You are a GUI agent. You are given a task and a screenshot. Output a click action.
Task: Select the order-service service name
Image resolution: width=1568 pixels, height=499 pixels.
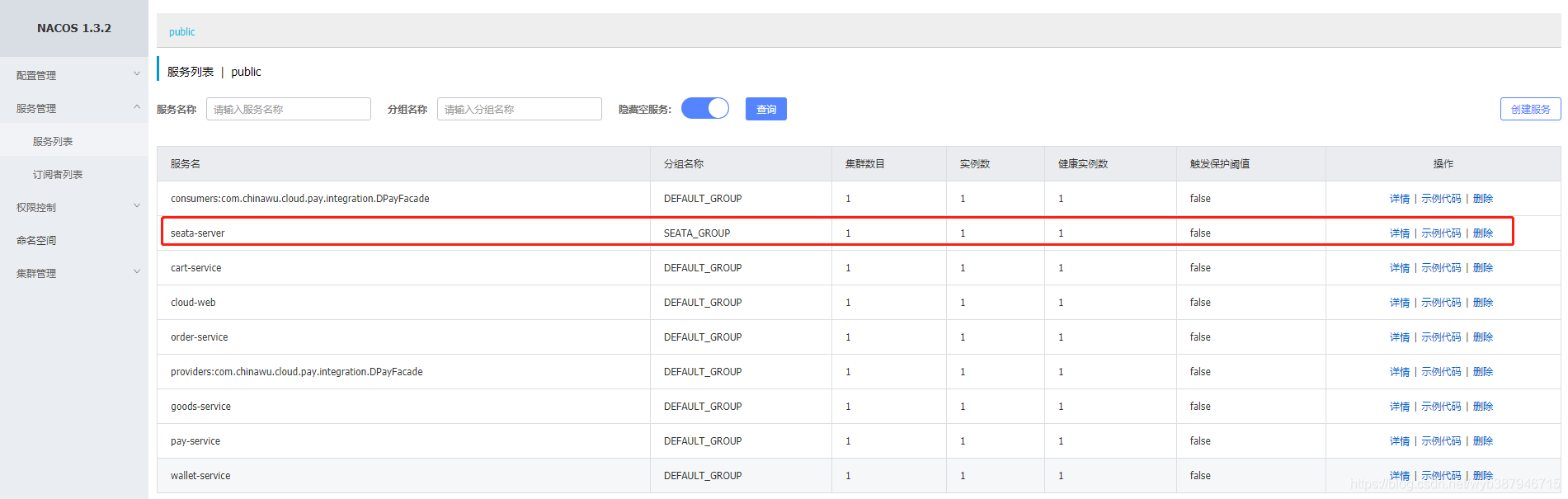point(200,337)
